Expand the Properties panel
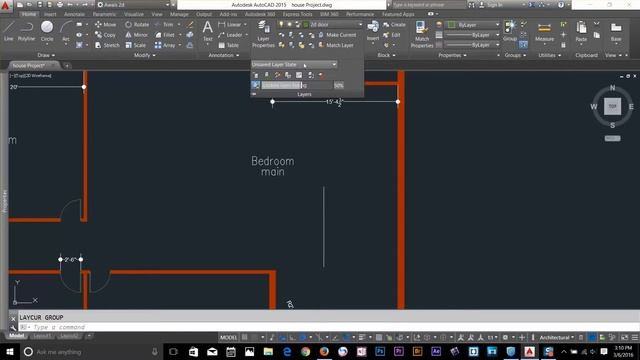Screen dimensions: 640x360 point(452,55)
